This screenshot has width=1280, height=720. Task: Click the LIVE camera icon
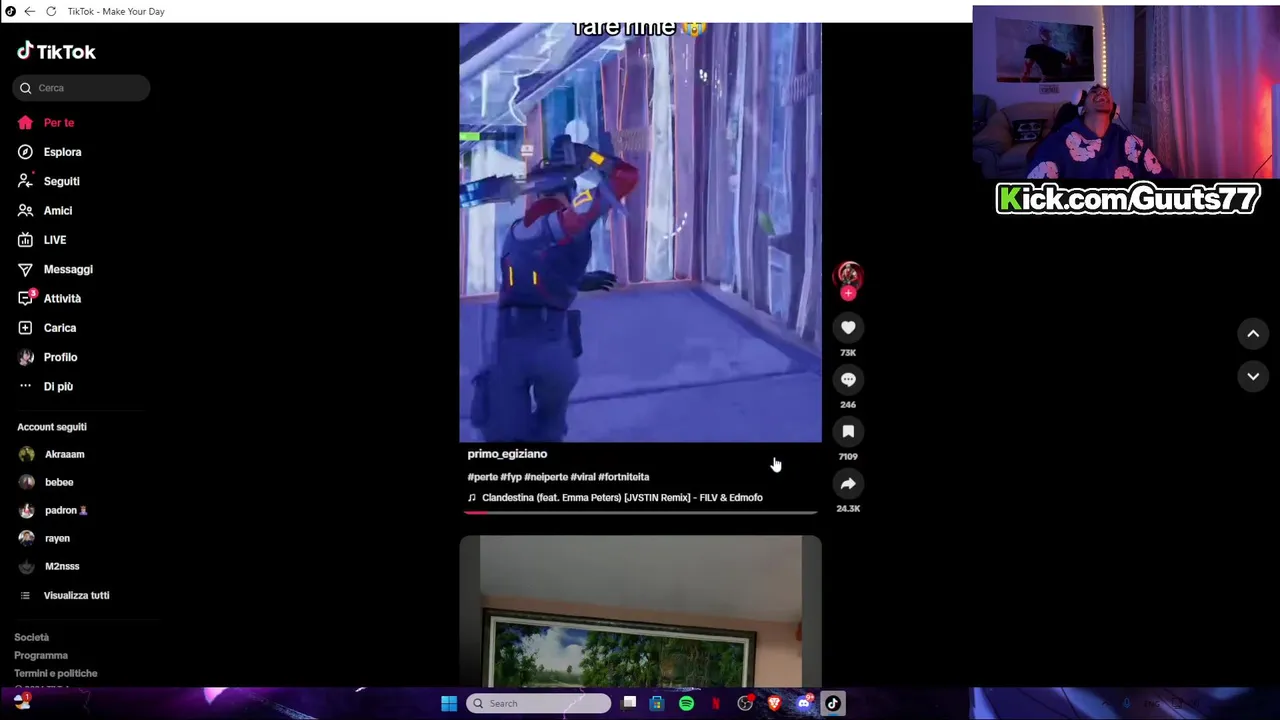pyautogui.click(x=25, y=240)
